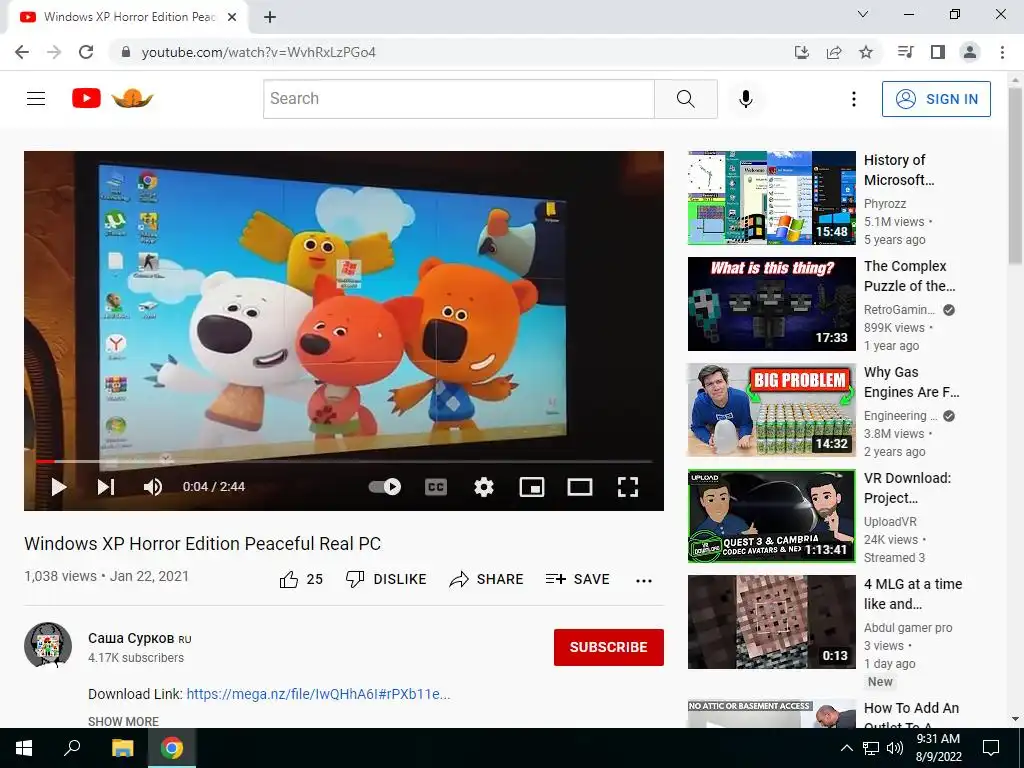Save video to a playlist

pos(577,579)
